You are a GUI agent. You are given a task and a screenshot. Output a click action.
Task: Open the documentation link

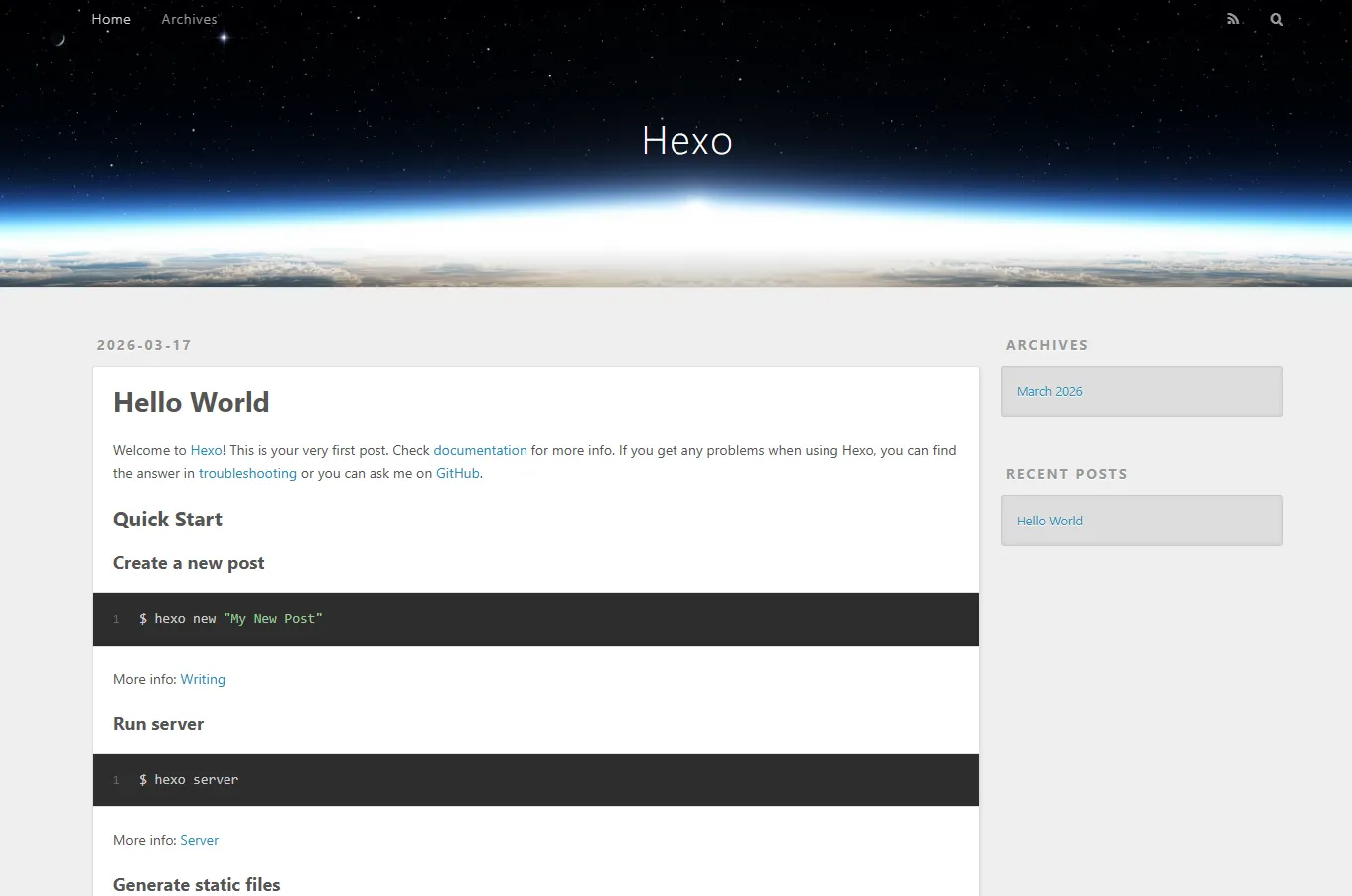[x=480, y=450]
